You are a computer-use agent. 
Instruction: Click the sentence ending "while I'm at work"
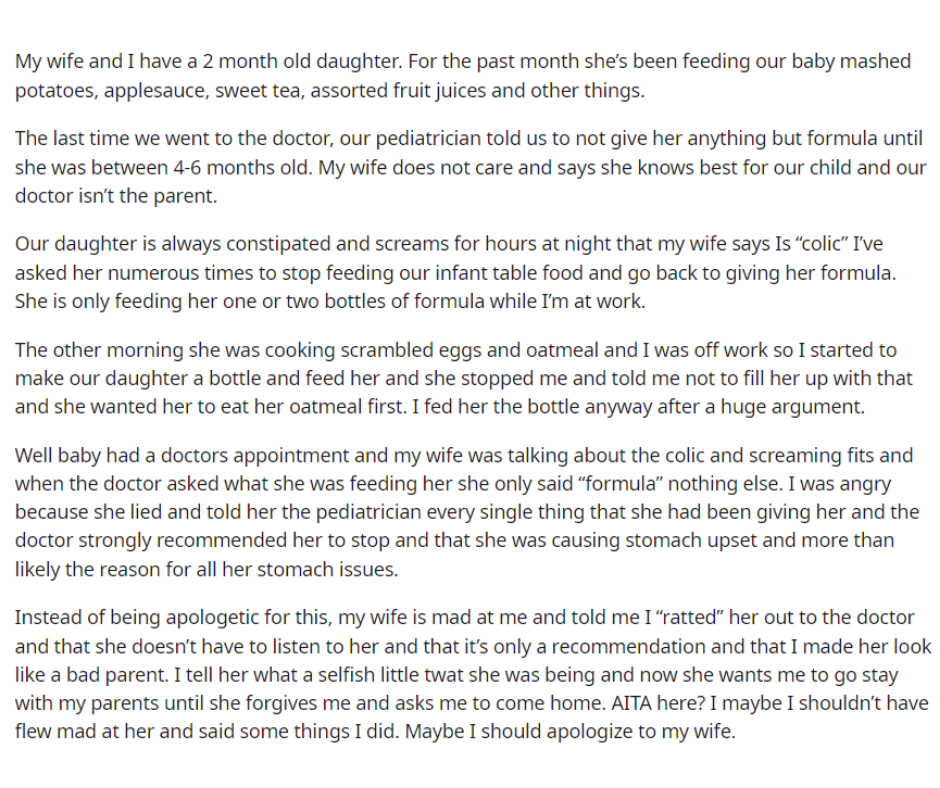tap(330, 301)
